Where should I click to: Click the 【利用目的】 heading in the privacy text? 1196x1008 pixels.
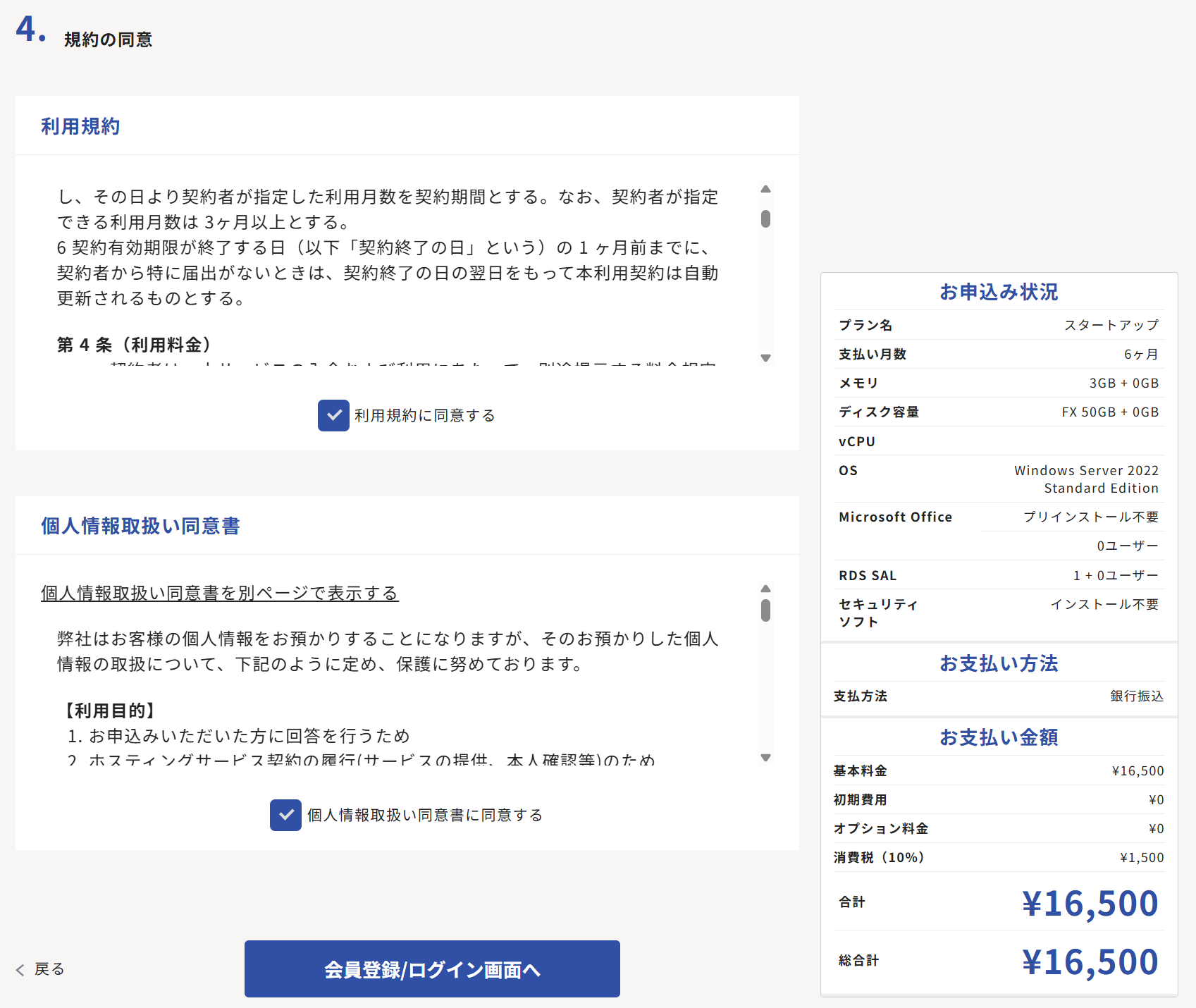click(x=109, y=711)
